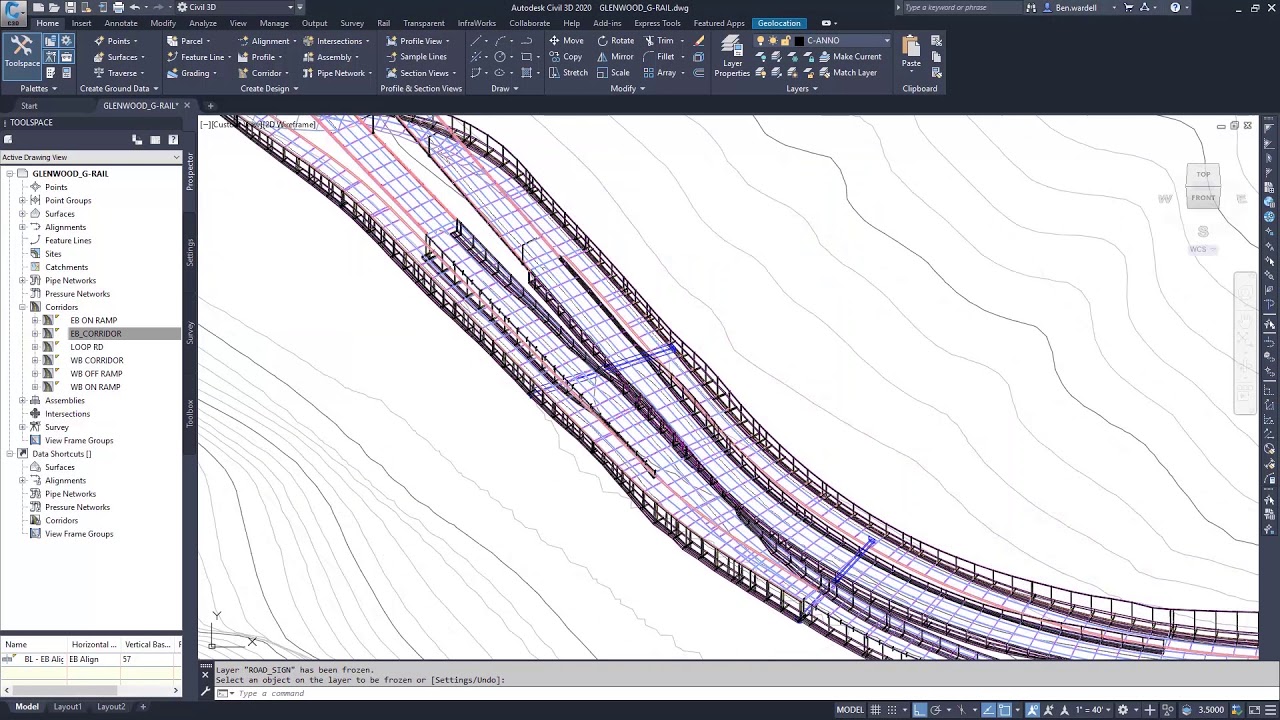Click the Make Current layer button
1280x720 pixels.
pos(850,57)
